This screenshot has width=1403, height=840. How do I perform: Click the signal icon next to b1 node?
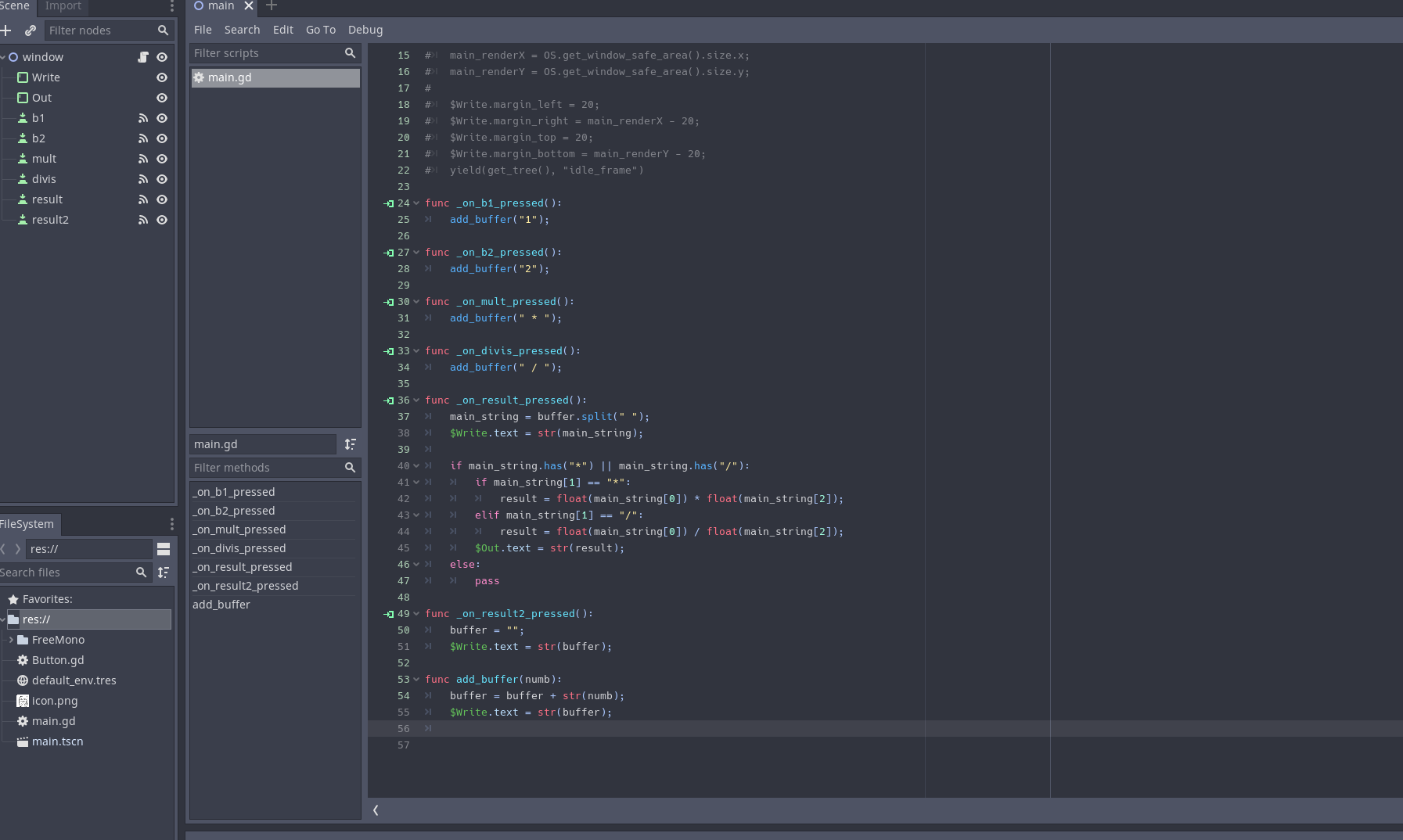(143, 118)
